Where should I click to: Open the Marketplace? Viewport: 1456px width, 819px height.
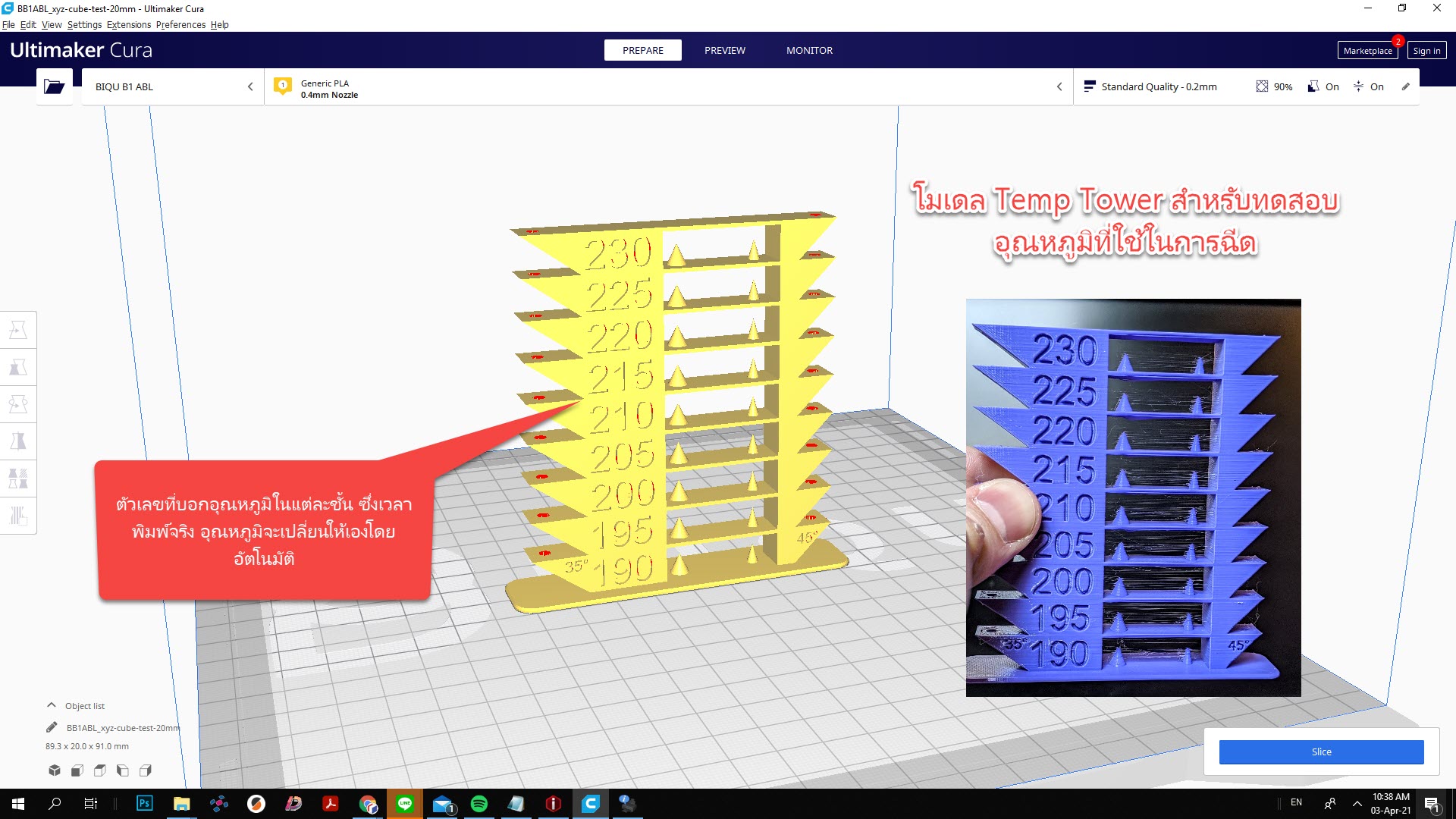pyautogui.click(x=1367, y=51)
